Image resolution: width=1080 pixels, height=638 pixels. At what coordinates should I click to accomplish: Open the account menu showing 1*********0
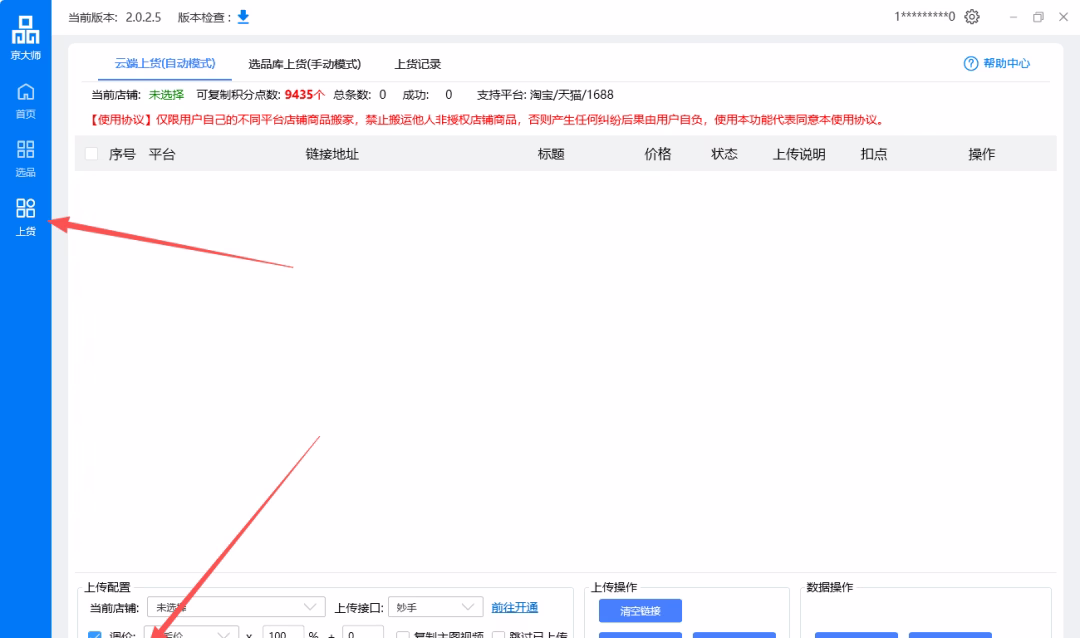click(x=923, y=17)
